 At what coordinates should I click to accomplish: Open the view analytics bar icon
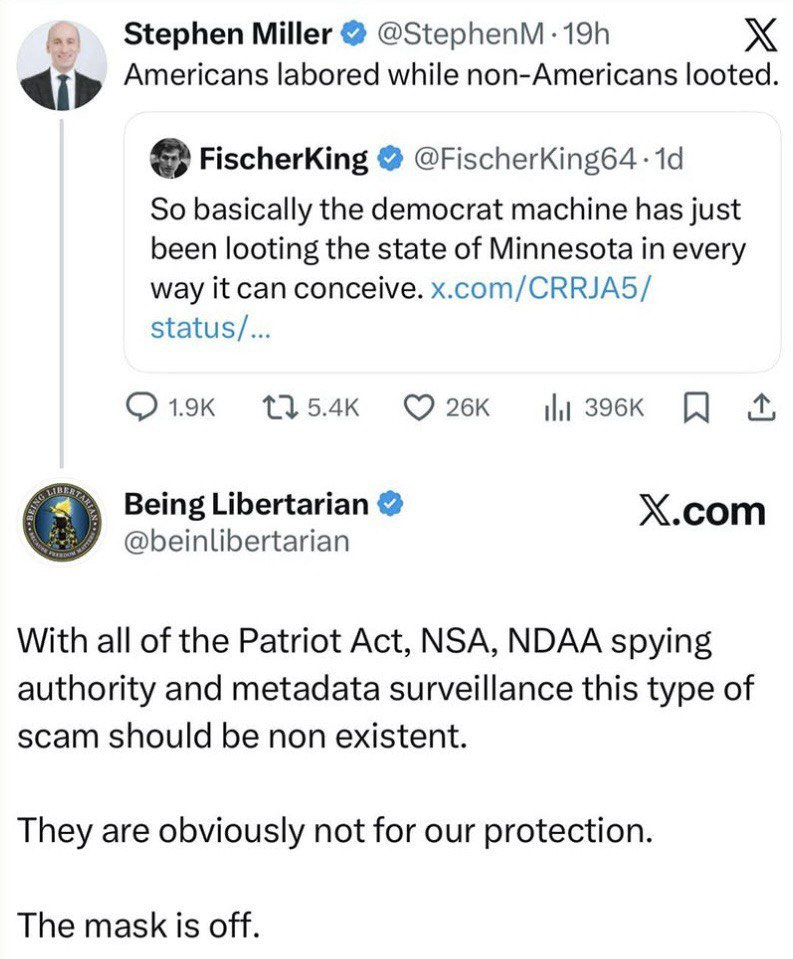pyautogui.click(x=557, y=408)
